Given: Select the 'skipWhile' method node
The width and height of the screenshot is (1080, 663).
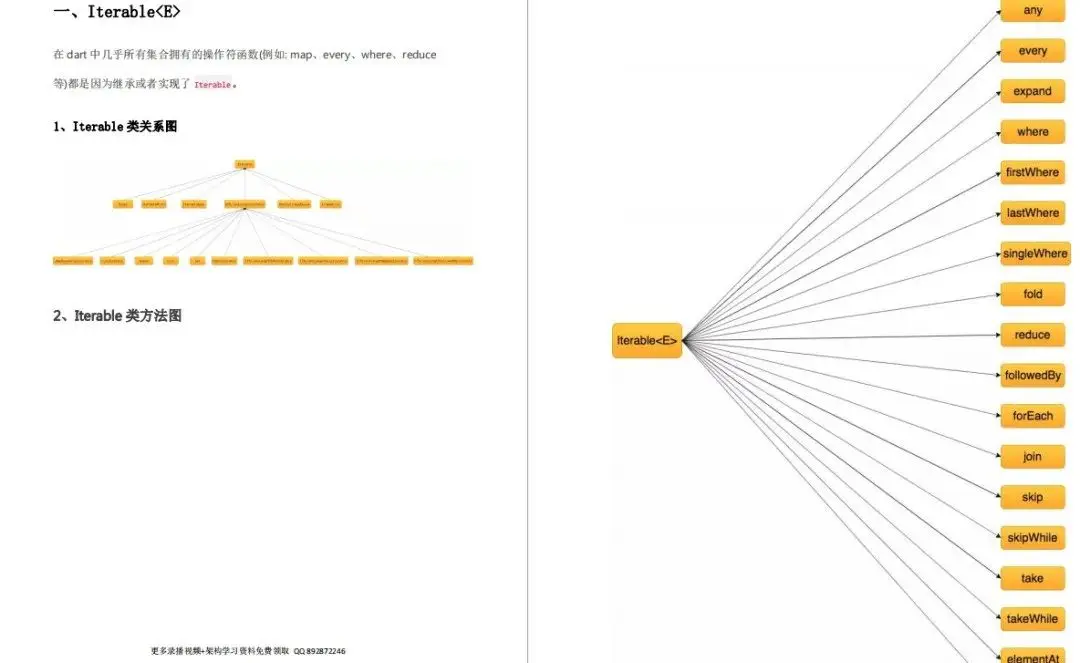Looking at the screenshot, I should pyautogui.click(x=1032, y=538).
